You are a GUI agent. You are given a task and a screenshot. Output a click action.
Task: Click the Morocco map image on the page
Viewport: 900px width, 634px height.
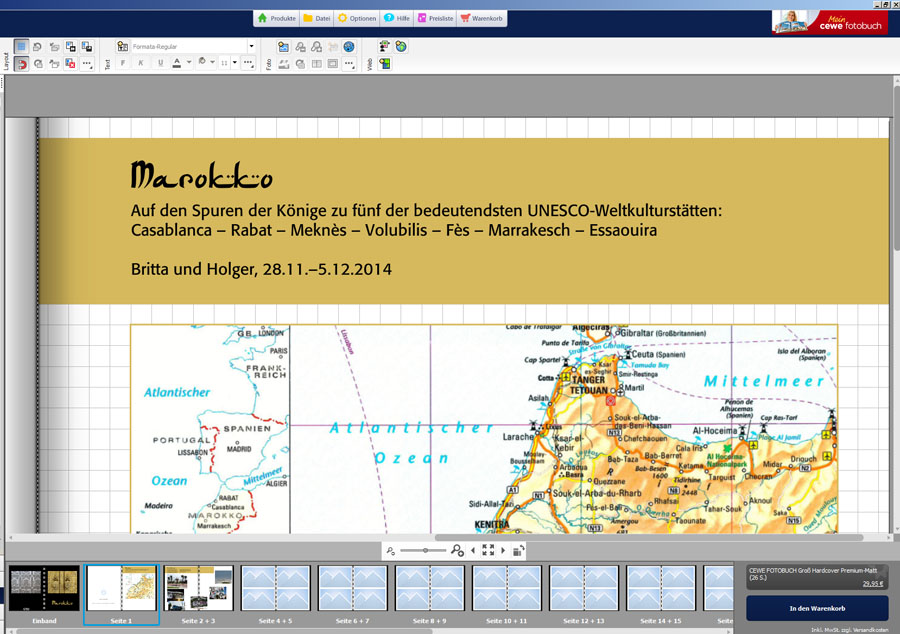[484, 429]
